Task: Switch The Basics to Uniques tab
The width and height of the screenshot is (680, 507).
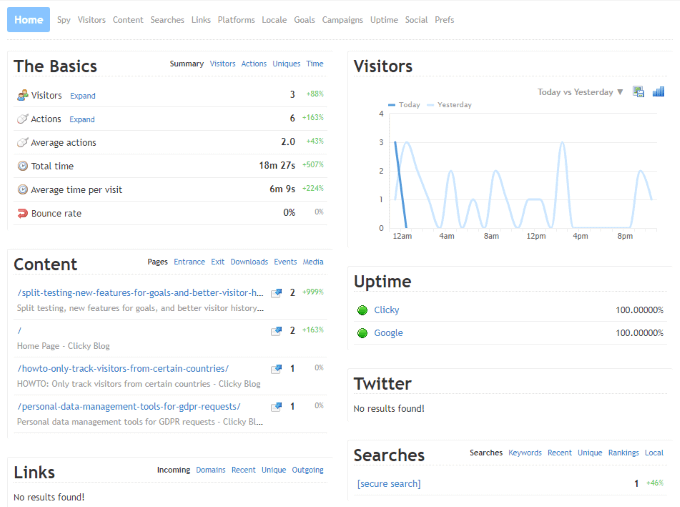Action: tap(286, 64)
